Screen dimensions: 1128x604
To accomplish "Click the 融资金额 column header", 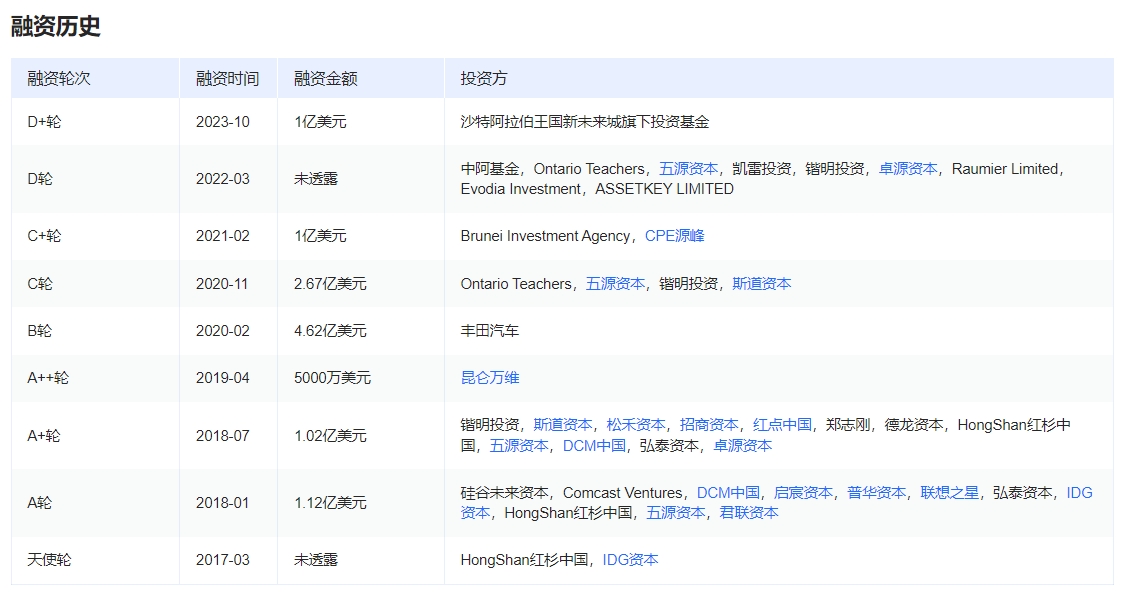I will (x=326, y=78).
